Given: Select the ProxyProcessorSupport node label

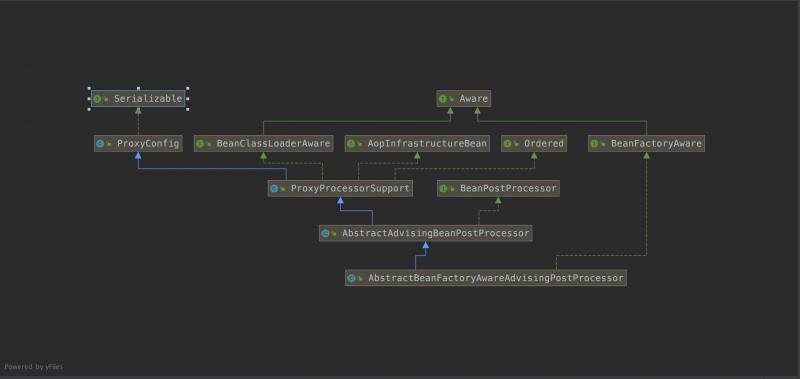Looking at the screenshot, I should pos(350,189).
